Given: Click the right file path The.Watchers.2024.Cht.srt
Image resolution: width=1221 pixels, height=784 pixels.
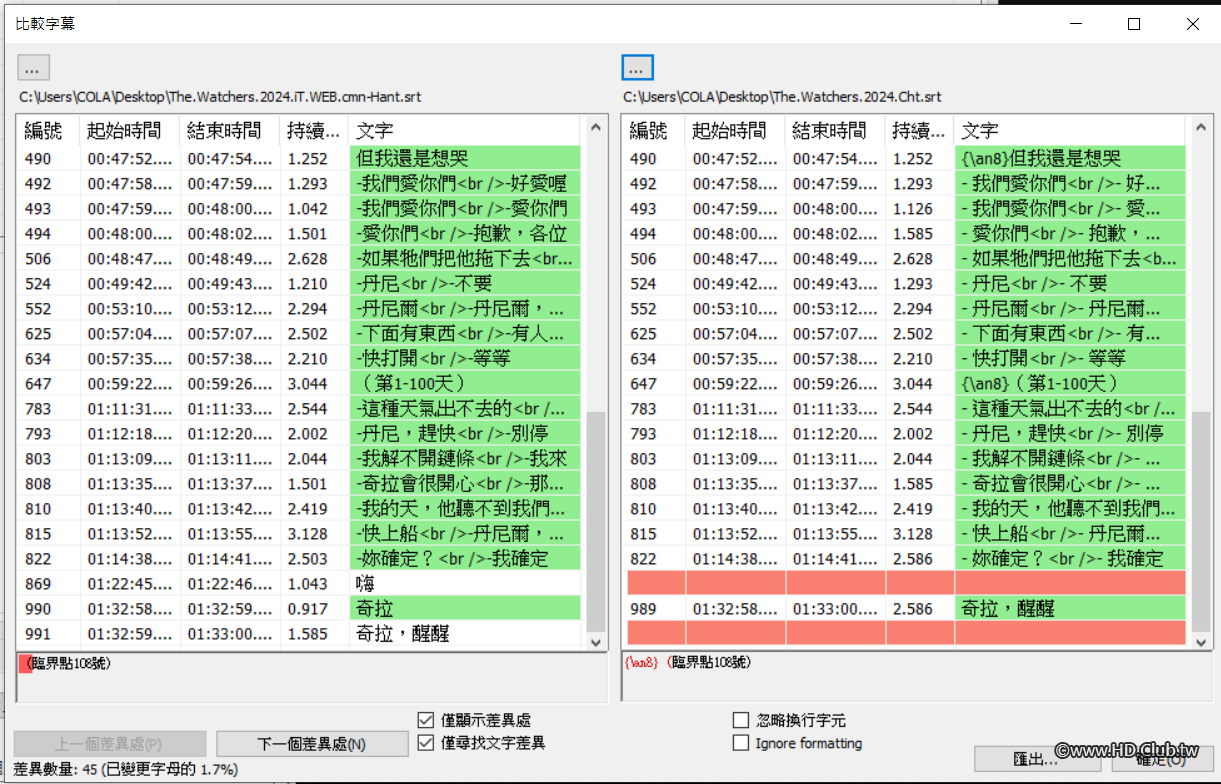Looking at the screenshot, I should 782,97.
